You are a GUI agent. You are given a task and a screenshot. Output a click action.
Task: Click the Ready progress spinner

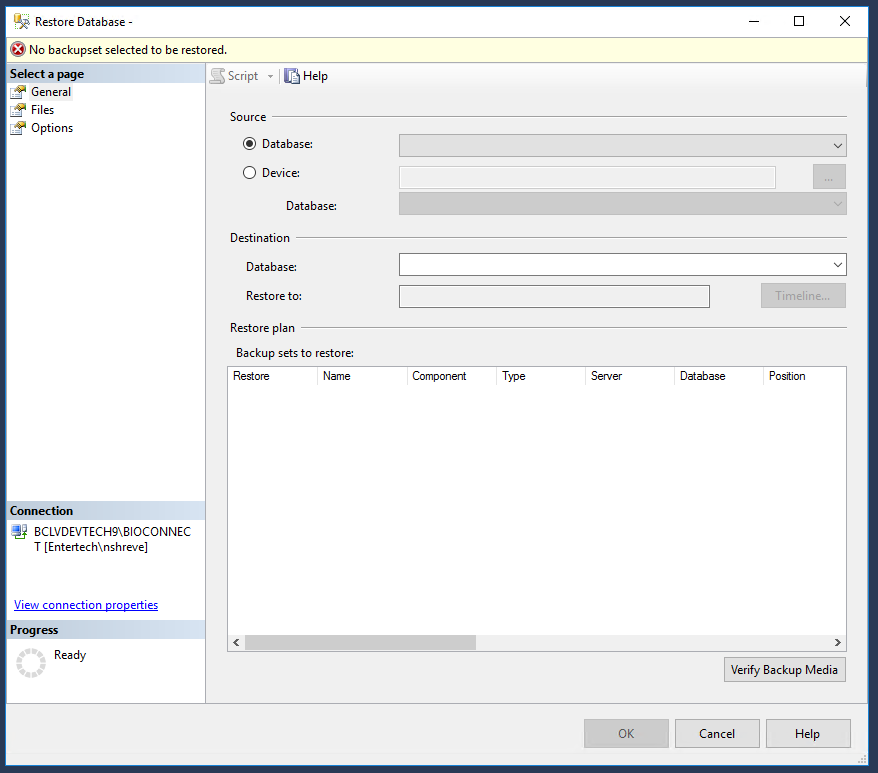tap(31, 662)
